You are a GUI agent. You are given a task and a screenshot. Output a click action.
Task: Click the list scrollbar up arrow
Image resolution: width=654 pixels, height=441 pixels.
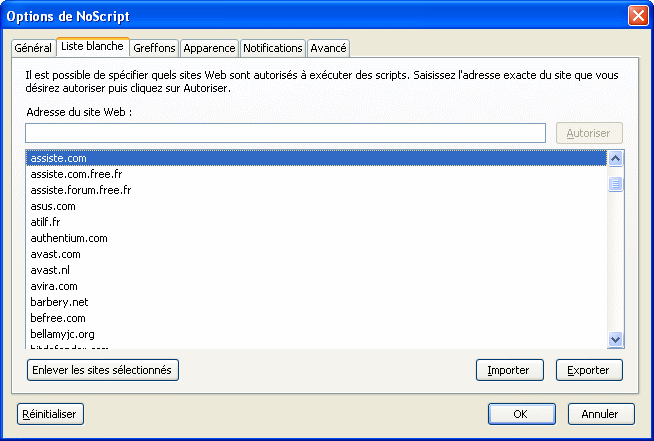coord(616,158)
